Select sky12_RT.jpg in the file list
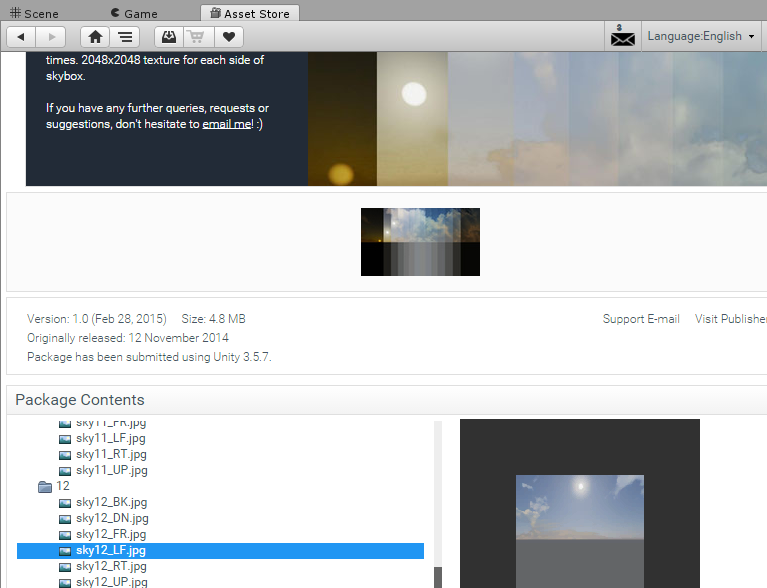 [x=111, y=566]
